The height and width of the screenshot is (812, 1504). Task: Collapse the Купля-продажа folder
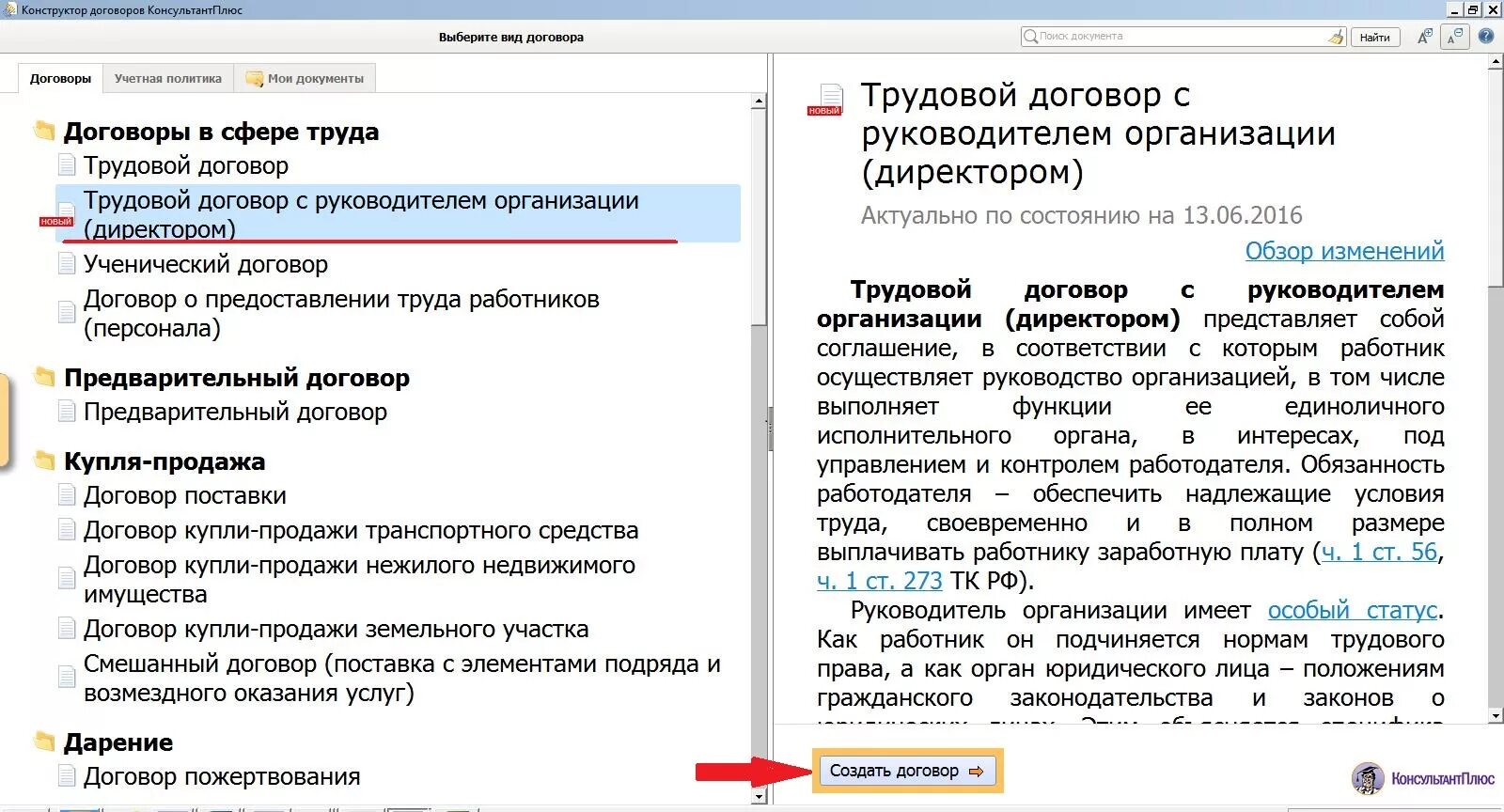click(44, 460)
